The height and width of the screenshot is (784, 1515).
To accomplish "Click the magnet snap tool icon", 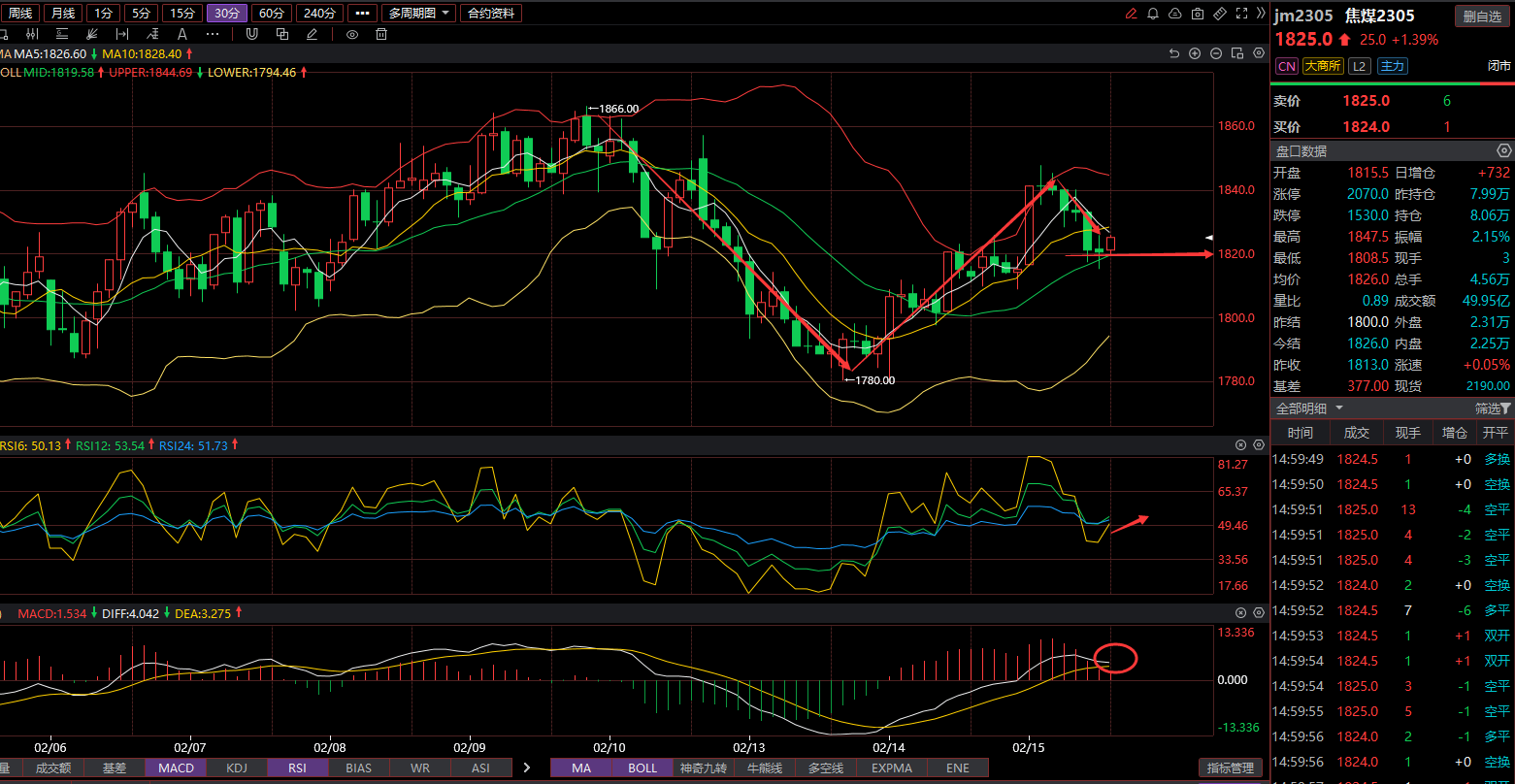I will tap(251, 34).
